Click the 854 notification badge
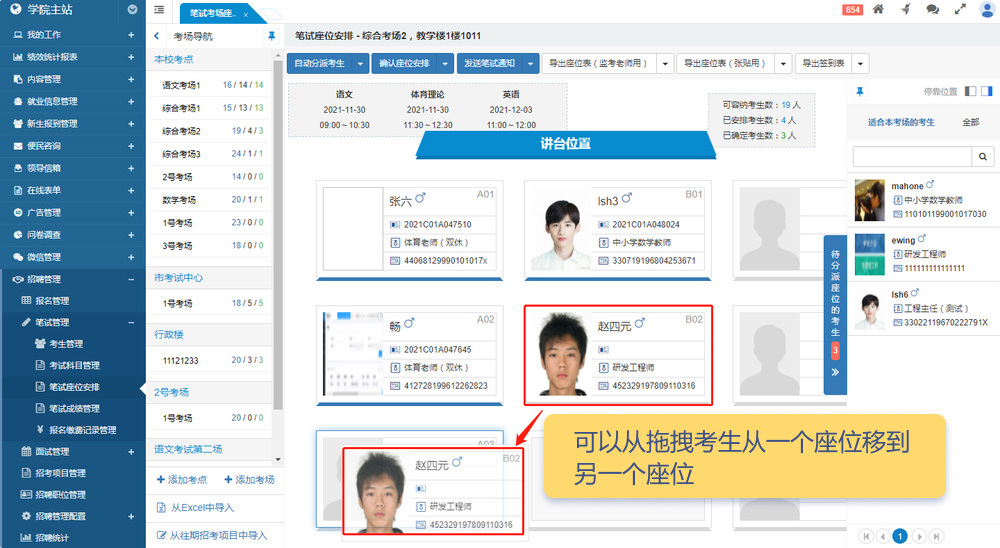 coord(852,10)
